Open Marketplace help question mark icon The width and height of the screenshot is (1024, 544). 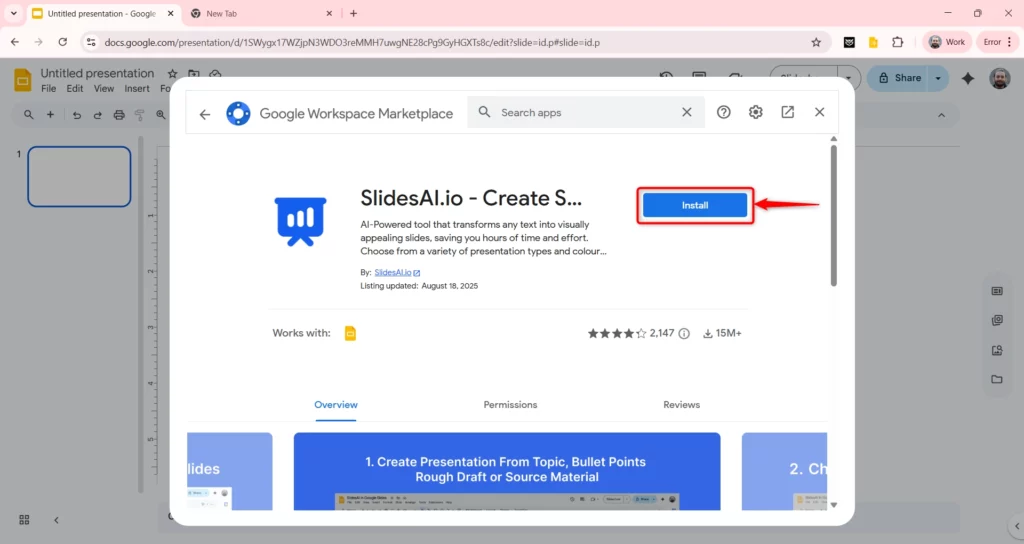tap(724, 113)
